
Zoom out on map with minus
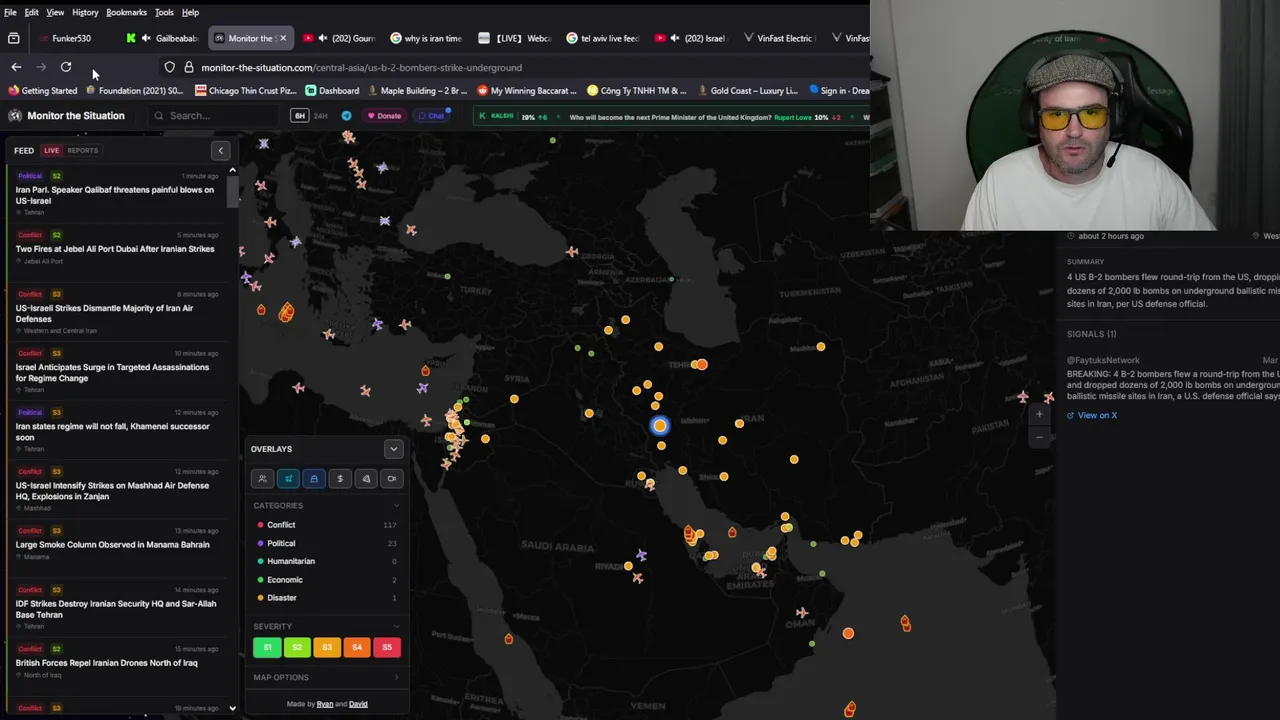(x=1039, y=437)
